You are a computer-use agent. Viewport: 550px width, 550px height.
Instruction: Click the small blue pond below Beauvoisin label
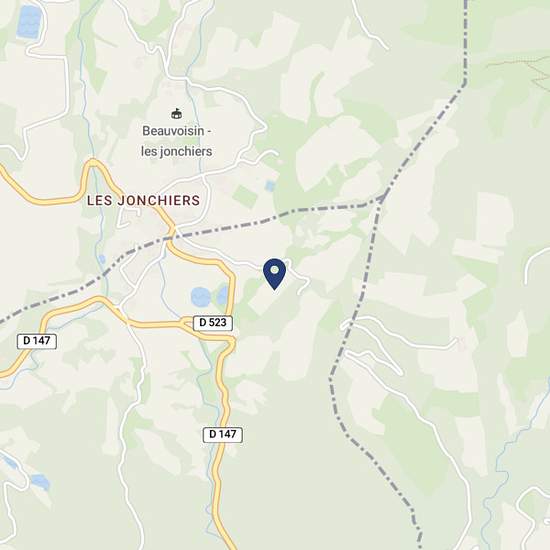(270, 186)
